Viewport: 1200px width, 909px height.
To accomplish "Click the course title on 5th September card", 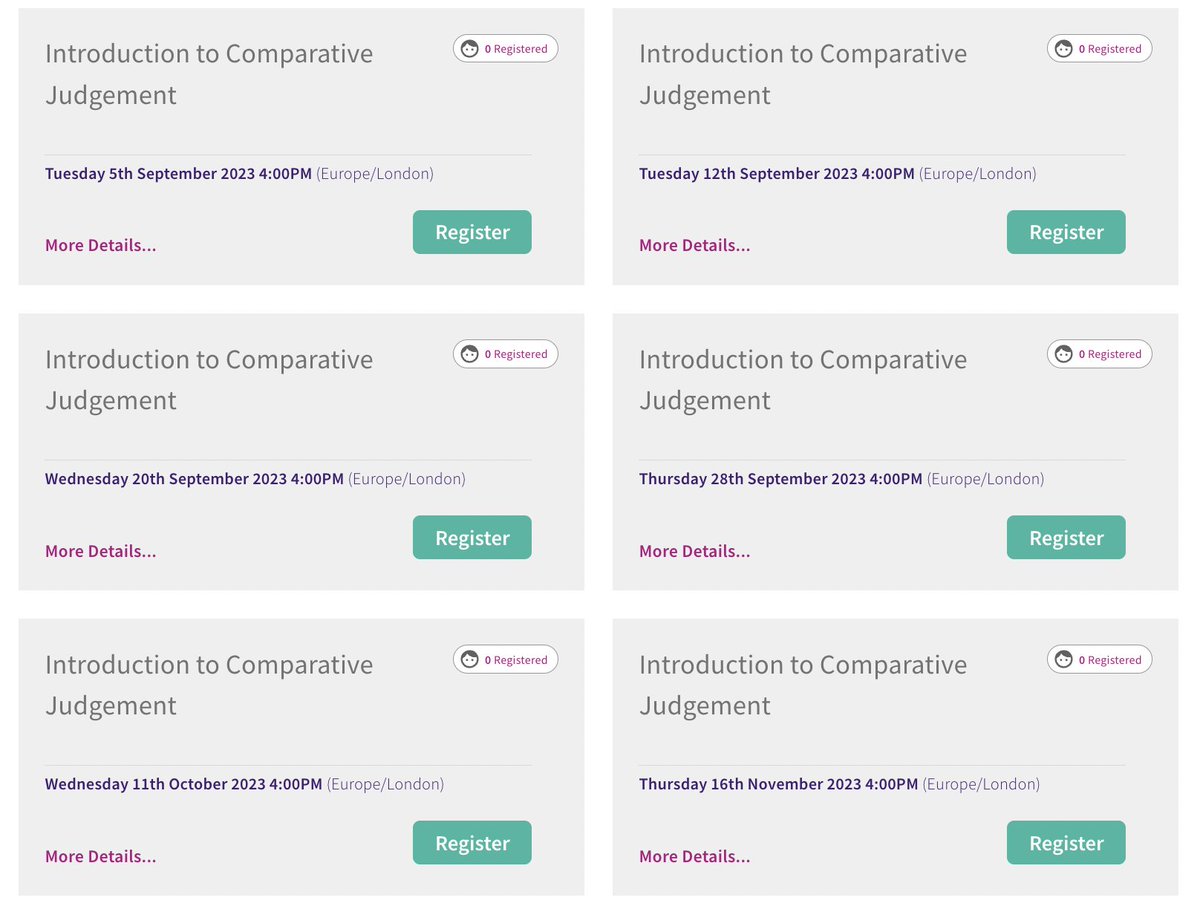I will tap(209, 74).
